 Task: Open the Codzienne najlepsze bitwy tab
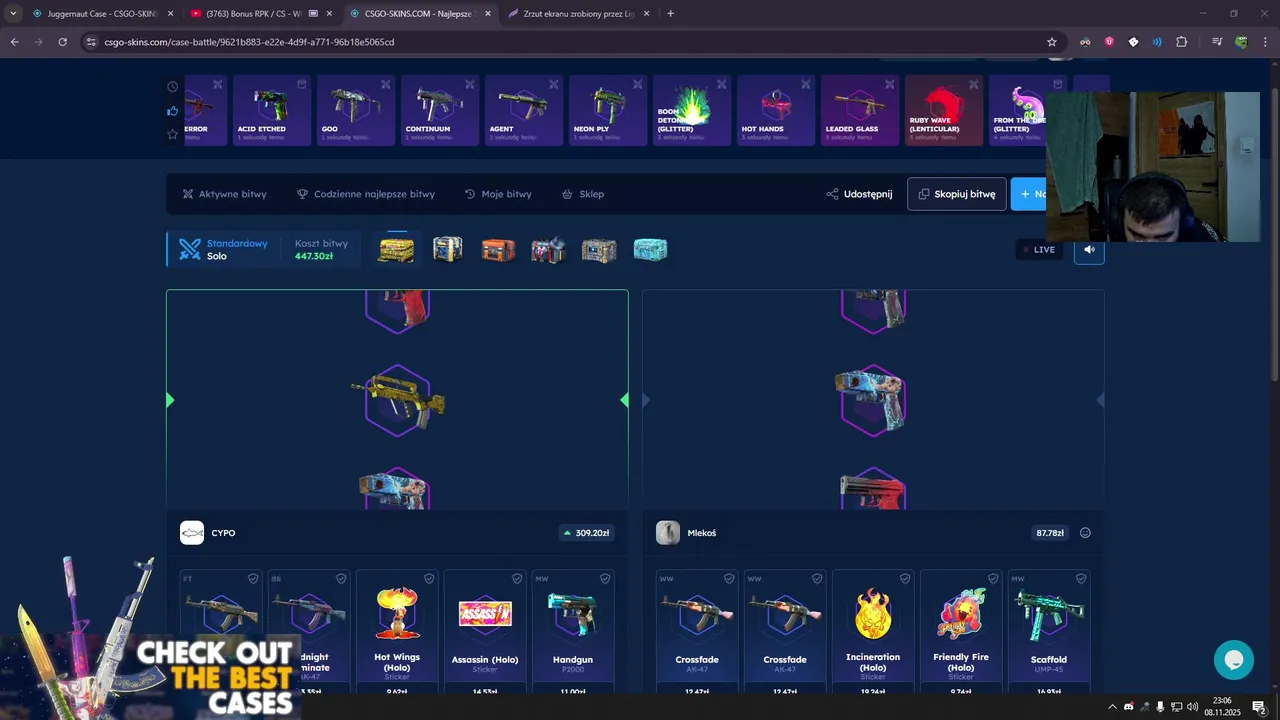(x=366, y=194)
